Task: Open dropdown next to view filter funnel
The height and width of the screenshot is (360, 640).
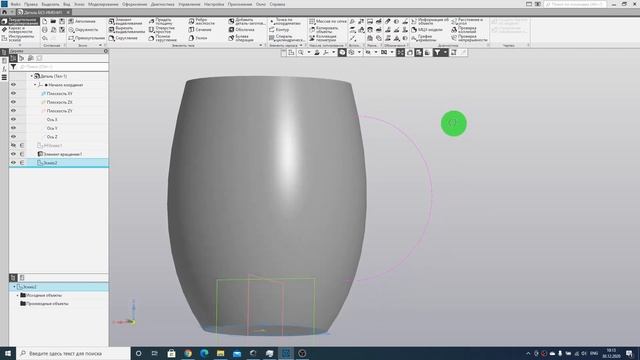Action: [445, 52]
